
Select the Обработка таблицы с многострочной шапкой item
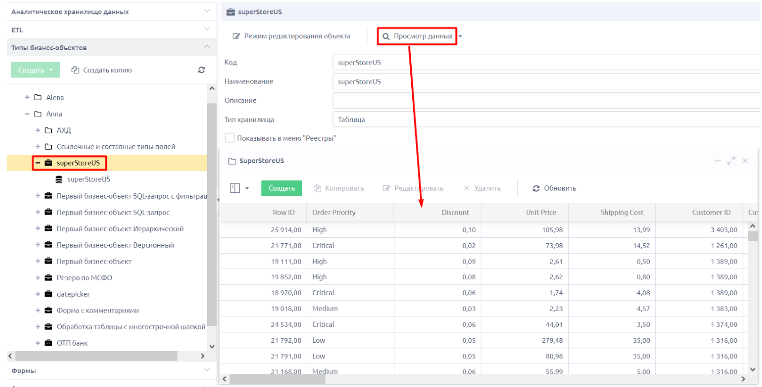tap(131, 327)
